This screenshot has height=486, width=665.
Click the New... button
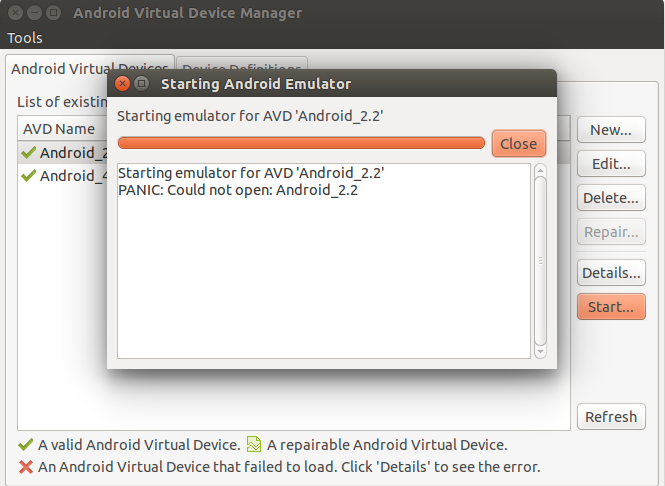pos(611,130)
